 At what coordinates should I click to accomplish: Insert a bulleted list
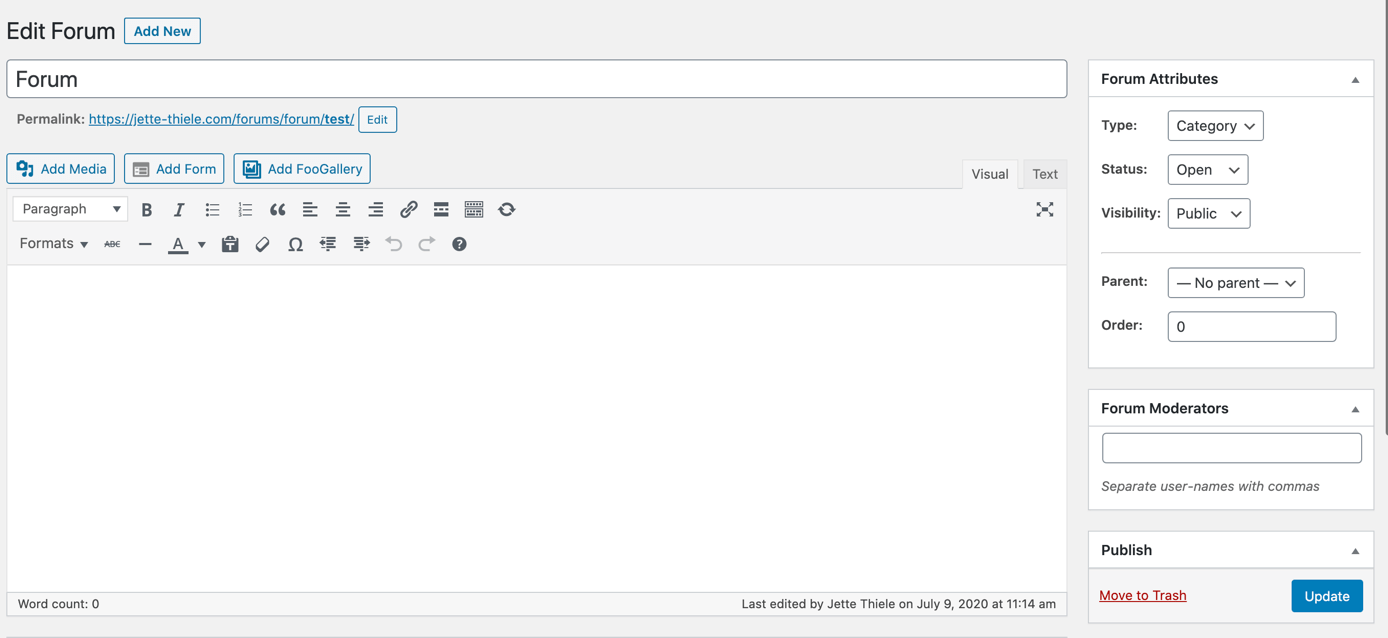[212, 210]
